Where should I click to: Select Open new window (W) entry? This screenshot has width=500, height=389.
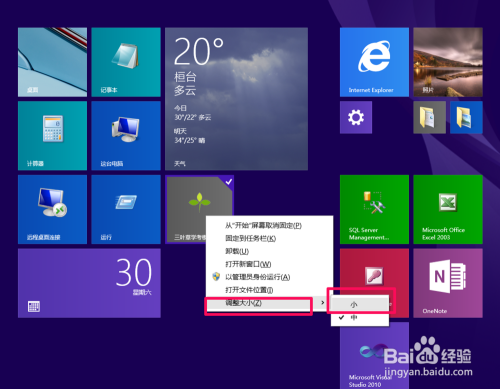pos(269,264)
